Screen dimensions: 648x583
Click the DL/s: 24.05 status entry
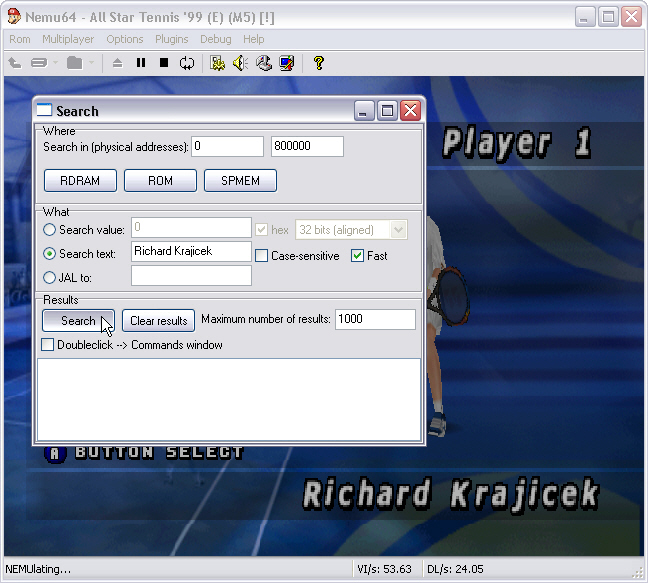pyautogui.click(x=455, y=569)
